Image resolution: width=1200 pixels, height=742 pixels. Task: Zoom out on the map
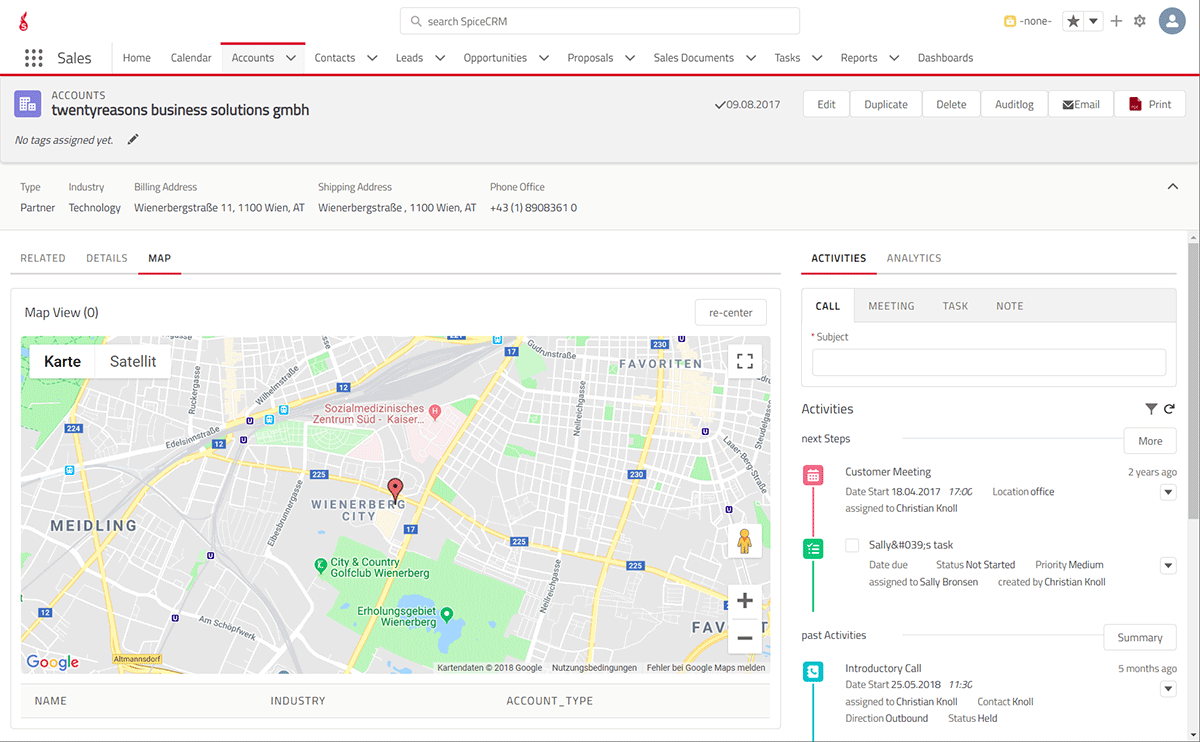point(745,637)
